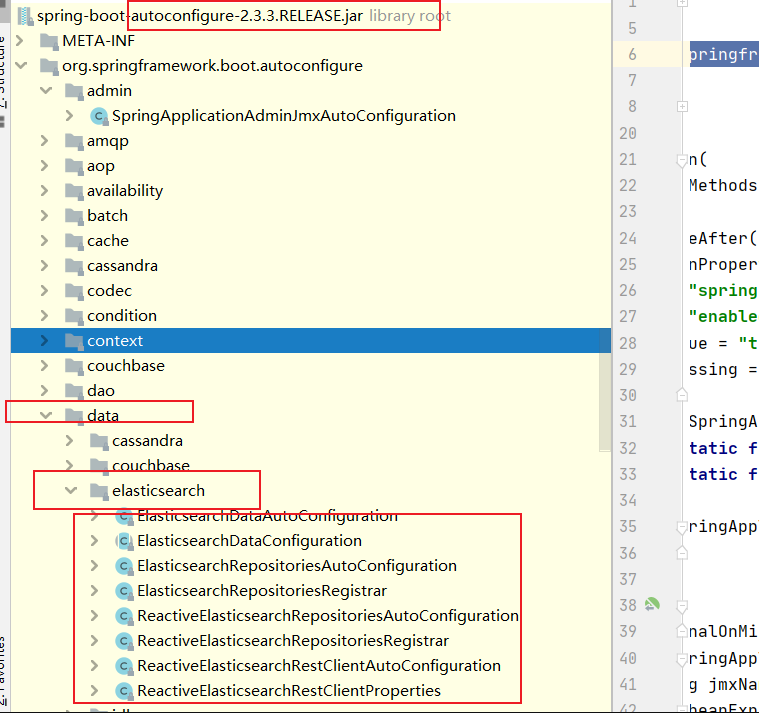Click the org.springframework.boot.autoconfigure package icon
The image size is (759, 713).
49,66
